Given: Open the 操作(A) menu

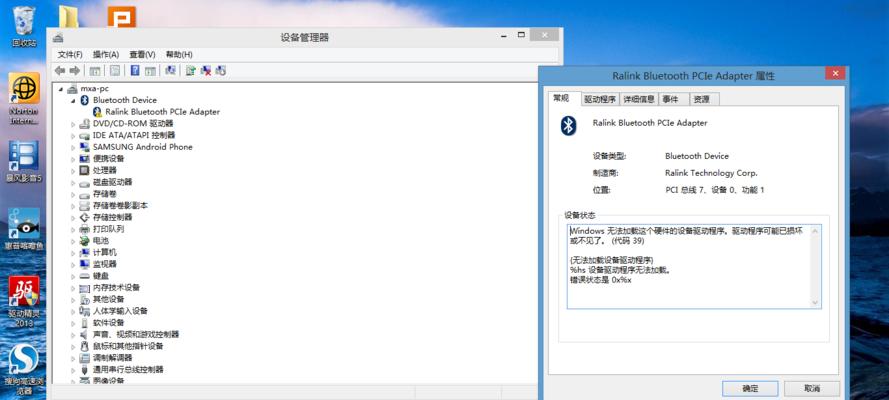Looking at the screenshot, I should pyautogui.click(x=106, y=54).
